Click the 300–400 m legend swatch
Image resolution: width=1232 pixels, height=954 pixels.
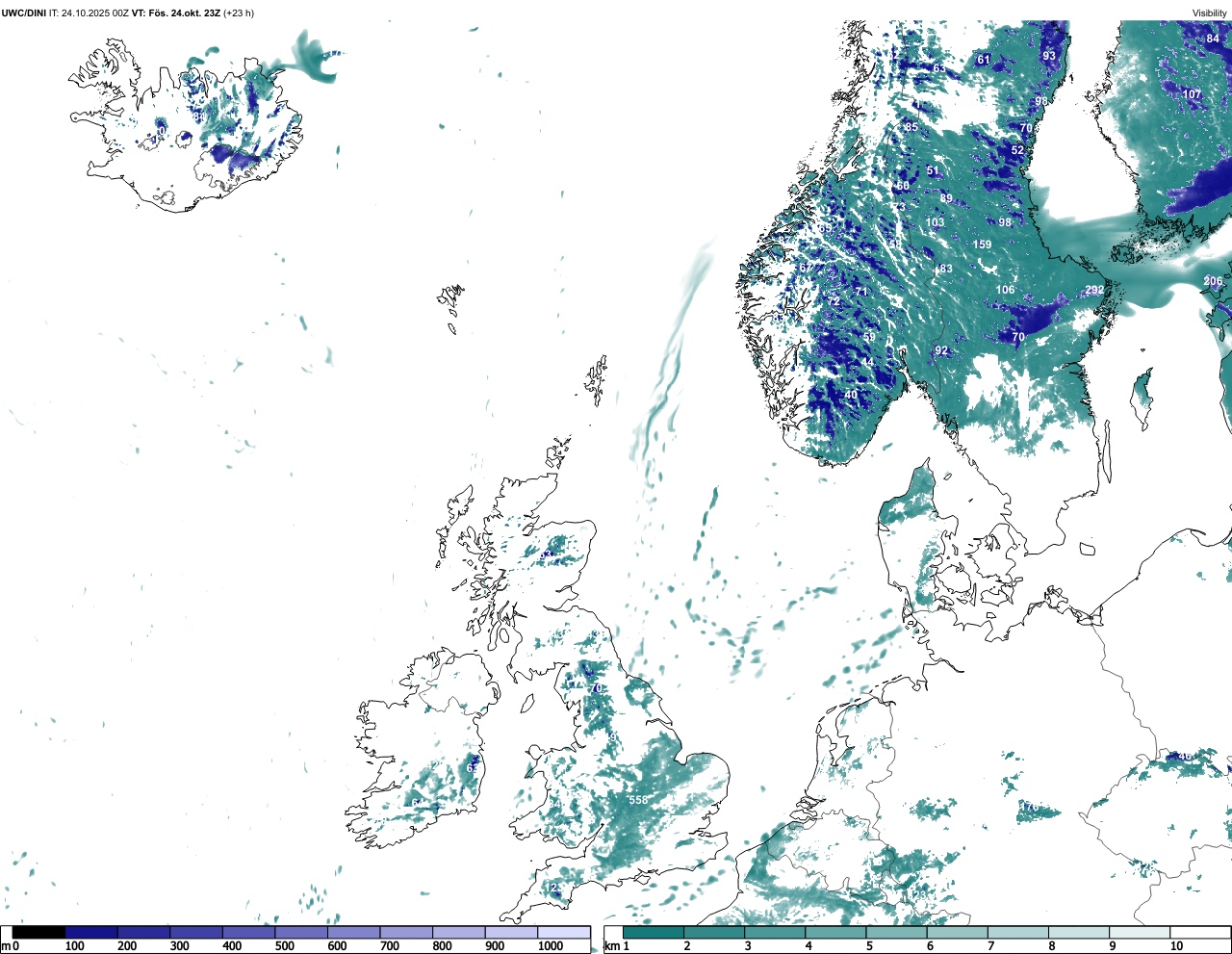(x=196, y=933)
